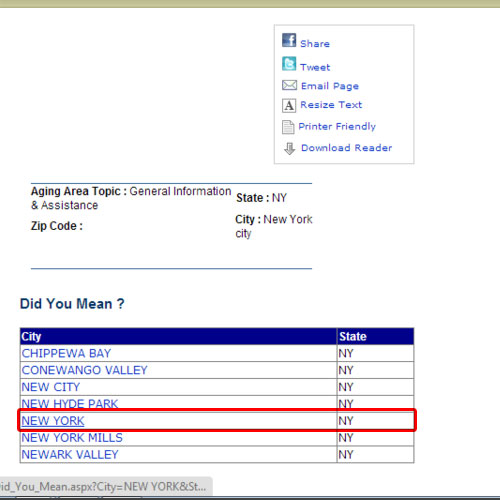Click the Download Reader arrow icon
Viewport: 500px width, 500px height.
[x=289, y=148]
